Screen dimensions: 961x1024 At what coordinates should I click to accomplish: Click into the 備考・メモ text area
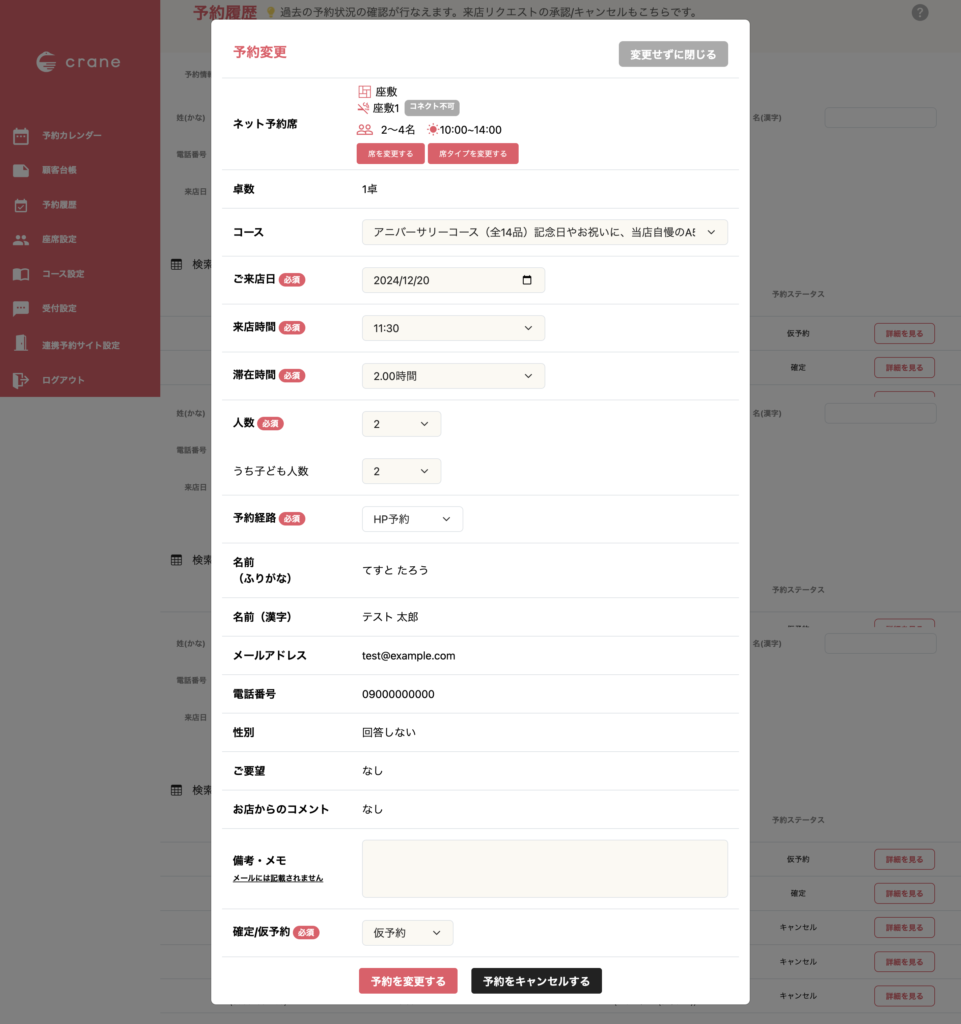[544, 868]
